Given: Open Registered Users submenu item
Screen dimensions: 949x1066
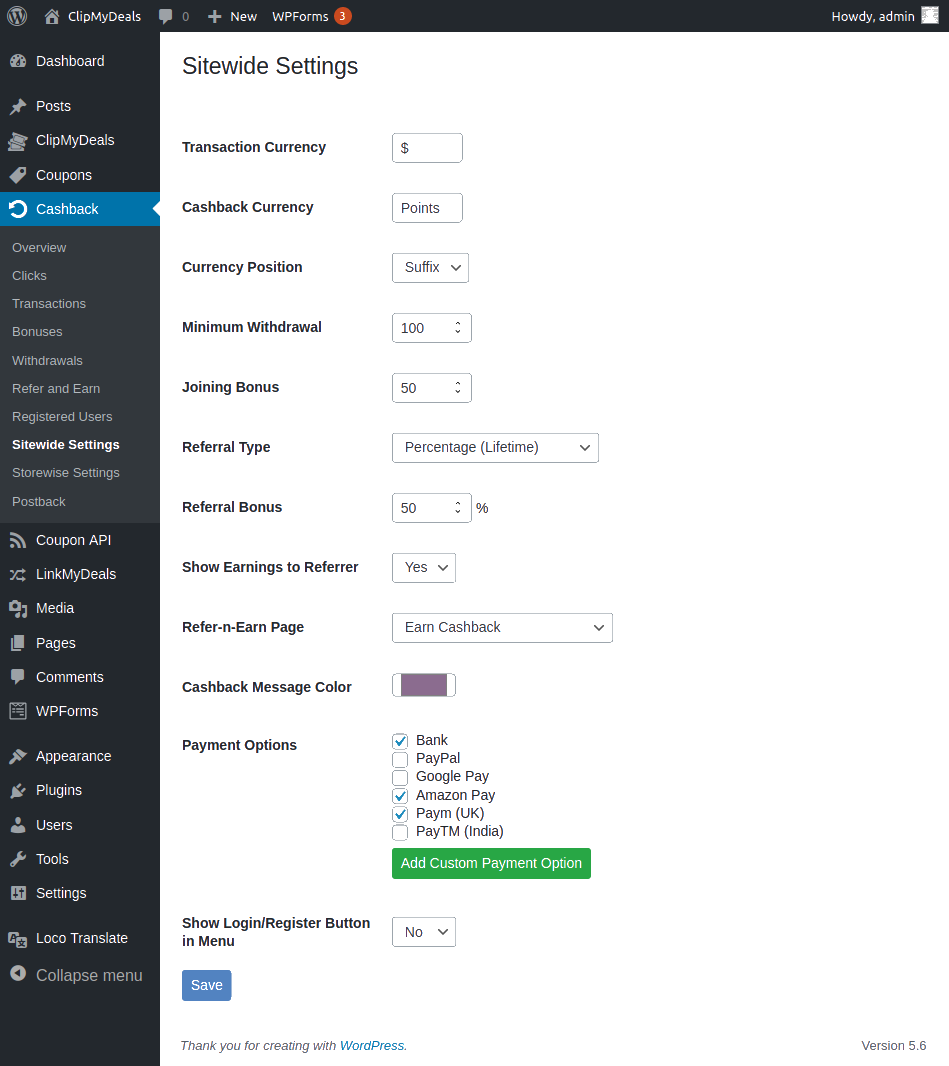Looking at the screenshot, I should 62,417.
